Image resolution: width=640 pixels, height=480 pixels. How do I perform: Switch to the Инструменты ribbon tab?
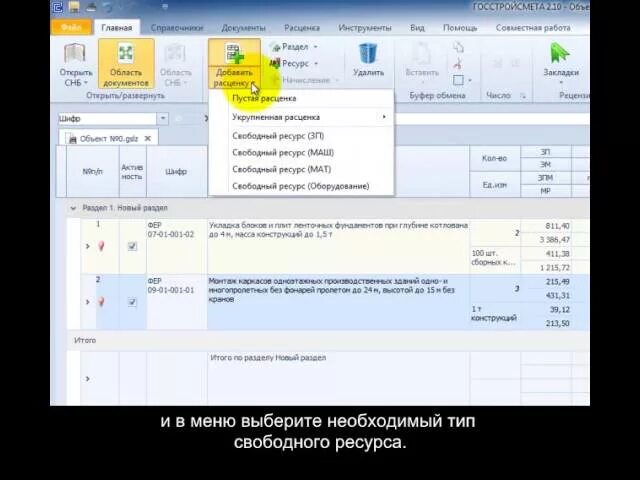[365, 28]
